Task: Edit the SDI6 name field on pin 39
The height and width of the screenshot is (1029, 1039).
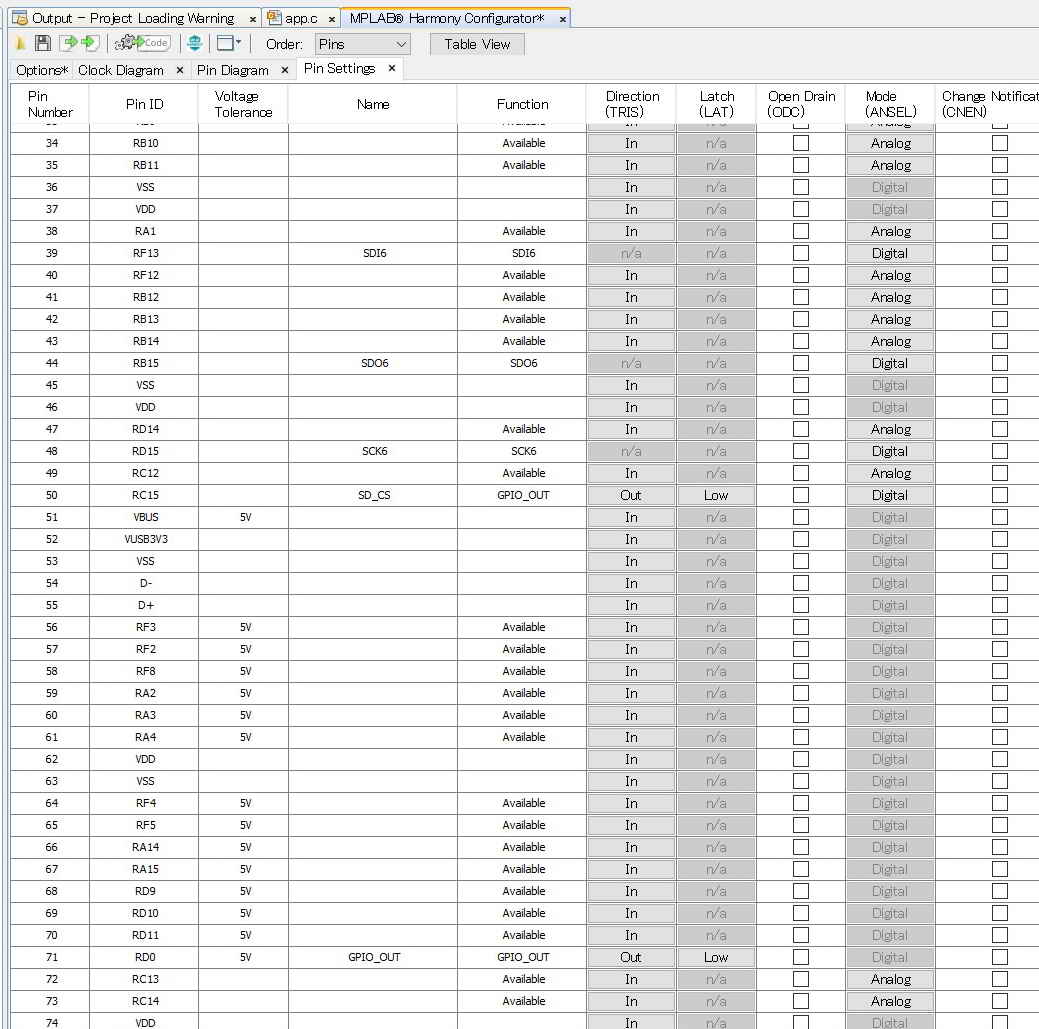Action: pos(373,253)
